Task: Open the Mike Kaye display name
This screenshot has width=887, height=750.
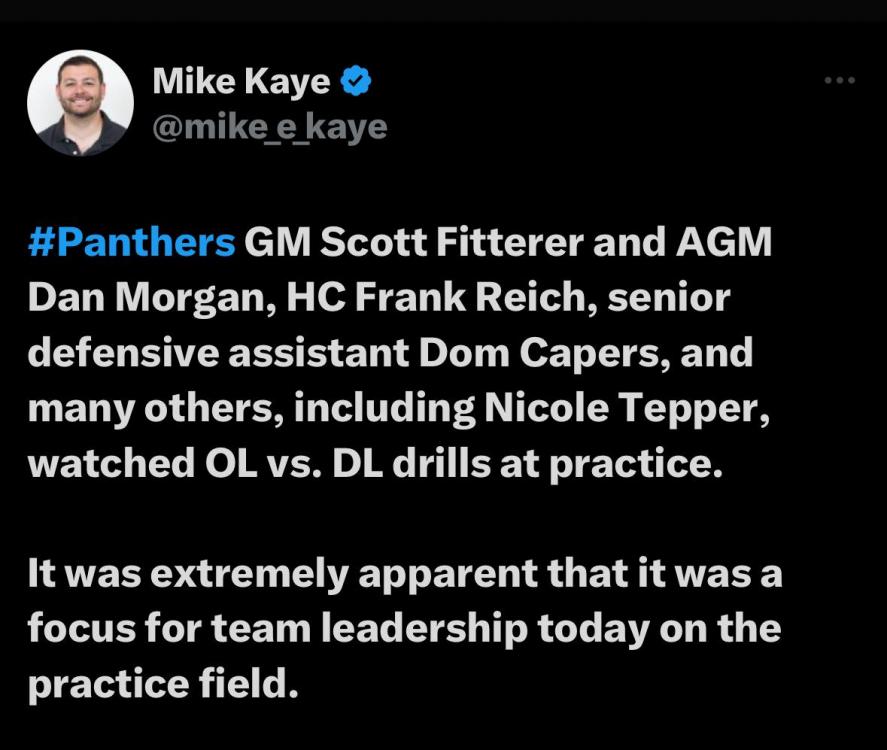Action: 241,82
